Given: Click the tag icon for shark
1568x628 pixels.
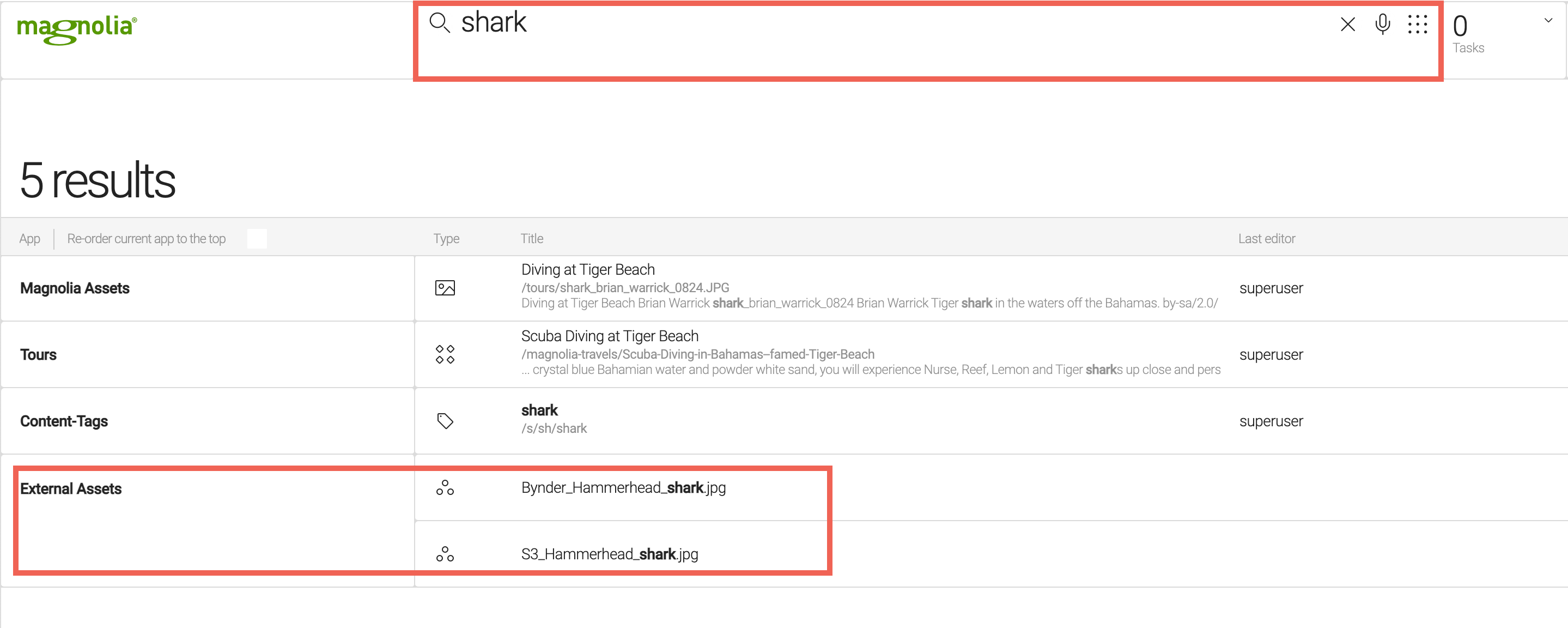Looking at the screenshot, I should pos(445,421).
